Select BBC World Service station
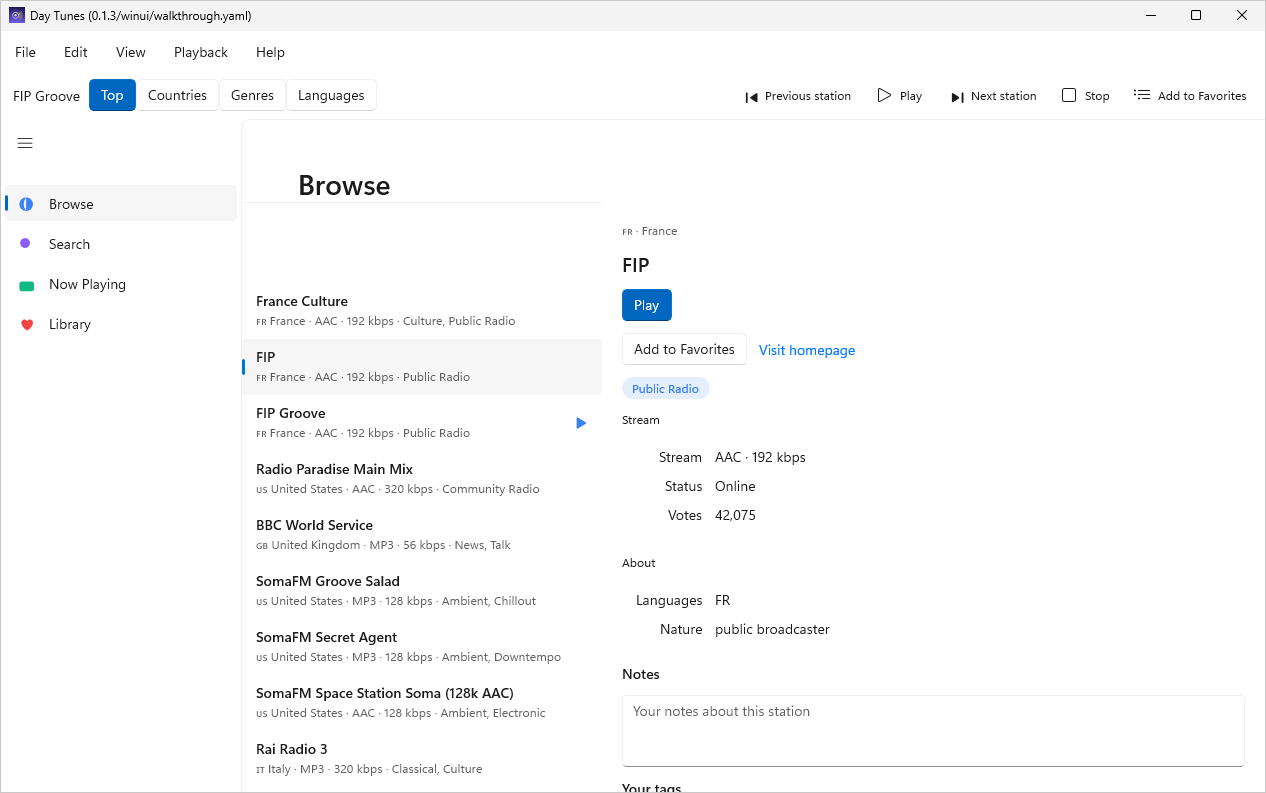 pos(422,535)
